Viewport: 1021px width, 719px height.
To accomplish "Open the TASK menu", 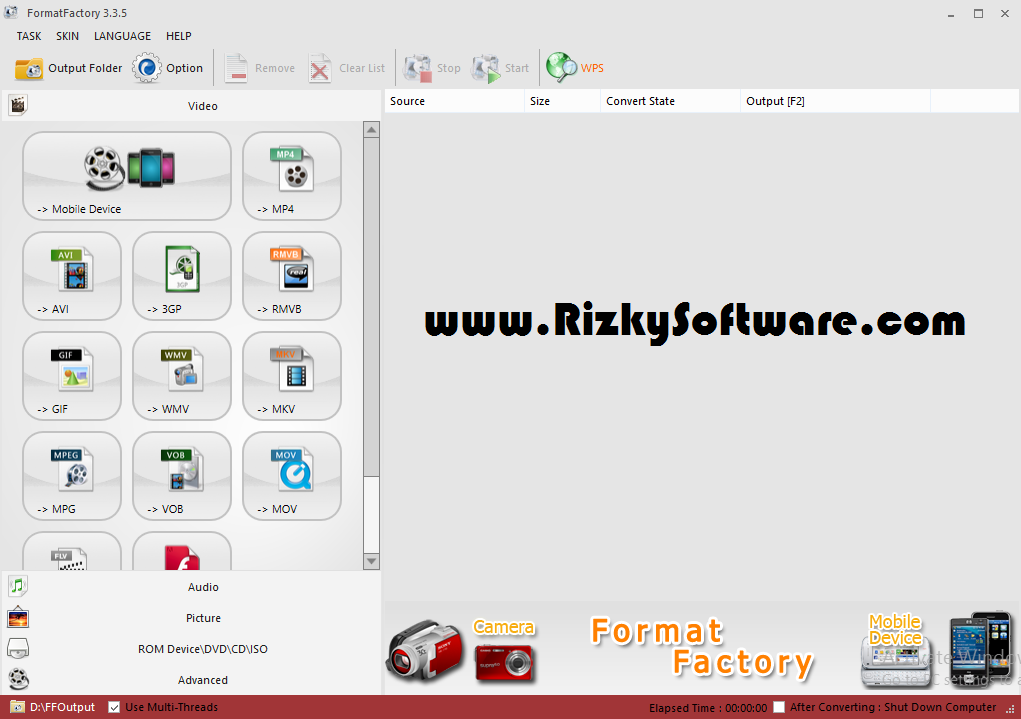I will (29, 36).
